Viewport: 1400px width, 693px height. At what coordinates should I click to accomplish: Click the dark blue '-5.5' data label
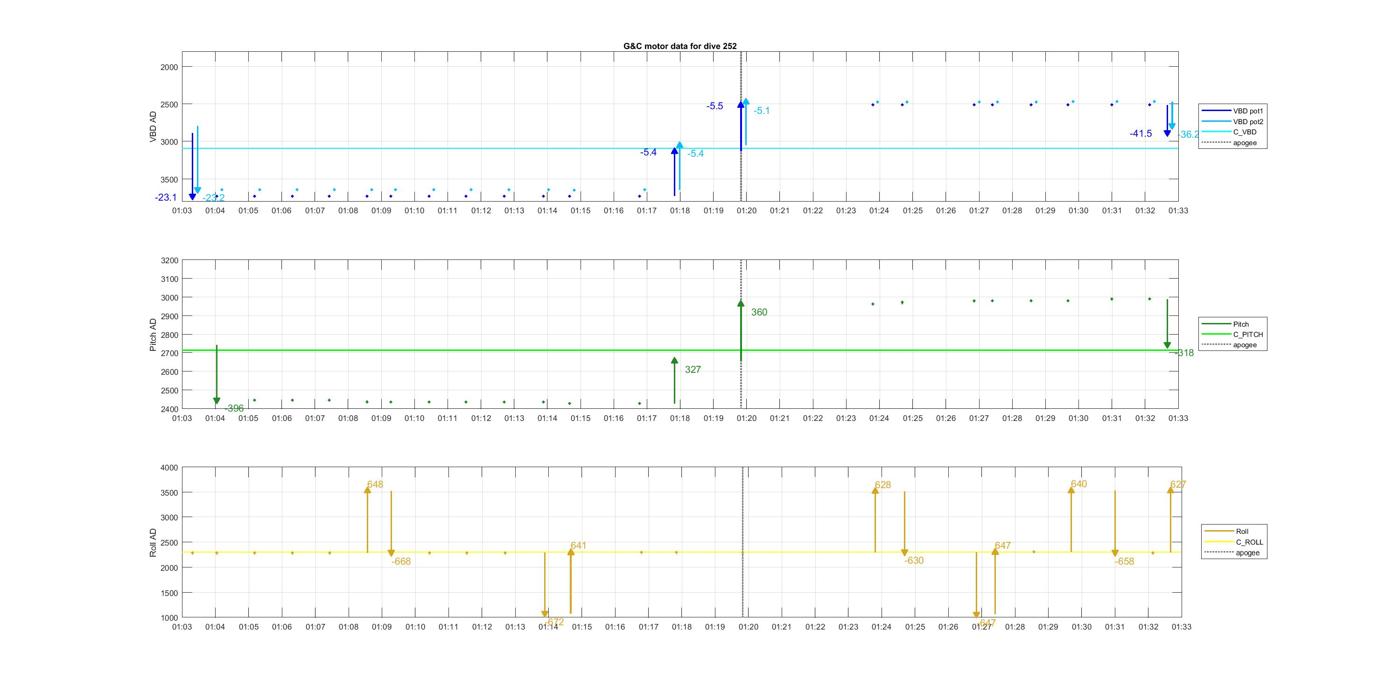[x=714, y=106]
